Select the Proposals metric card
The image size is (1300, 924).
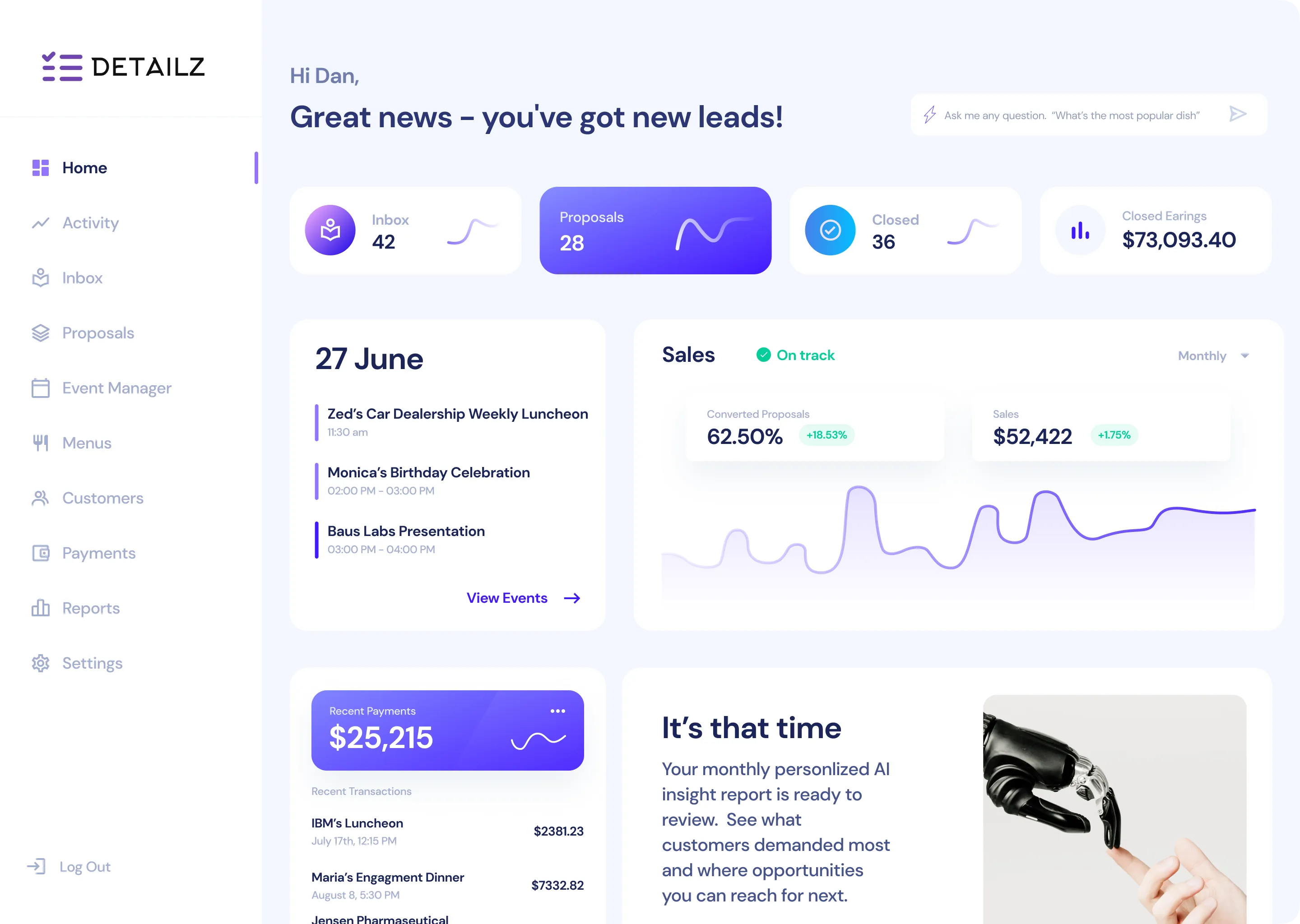[x=655, y=230]
